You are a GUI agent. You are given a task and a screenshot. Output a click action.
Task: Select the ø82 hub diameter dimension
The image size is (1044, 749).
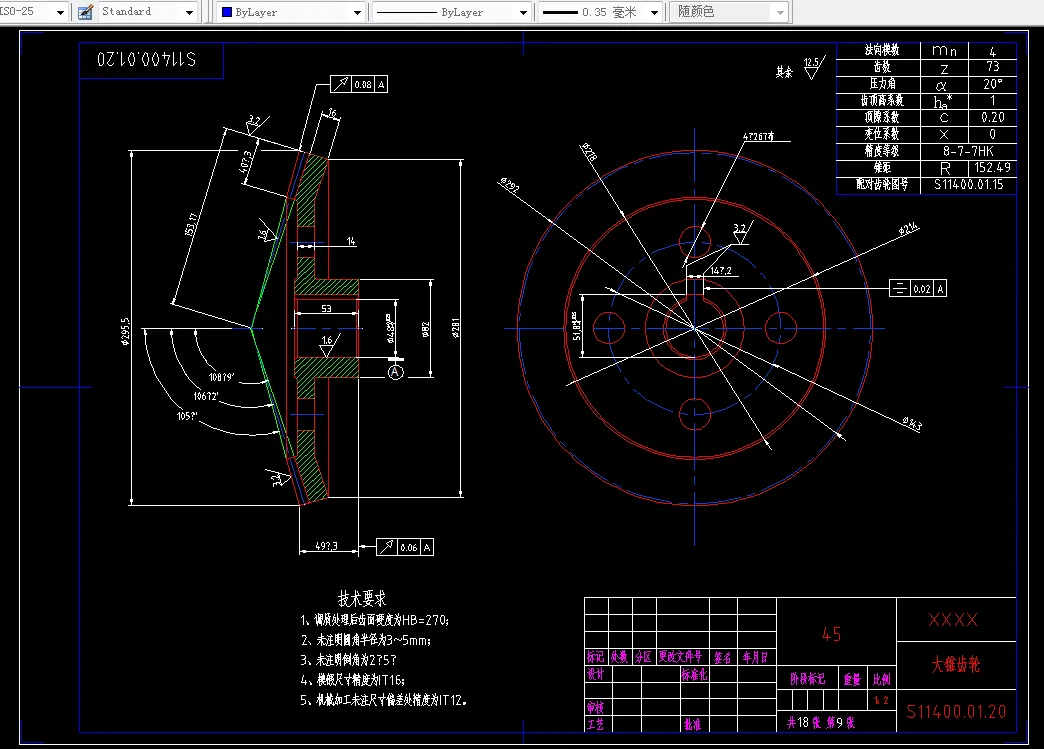pos(425,330)
